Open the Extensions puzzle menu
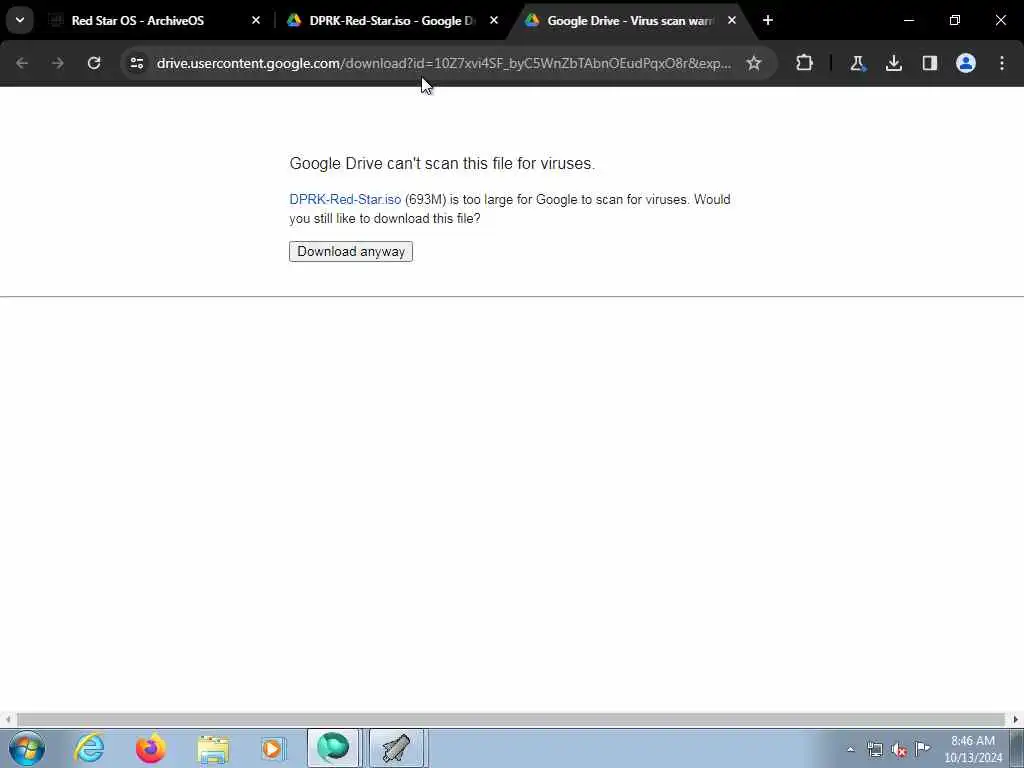This screenshot has width=1024, height=768. (805, 63)
